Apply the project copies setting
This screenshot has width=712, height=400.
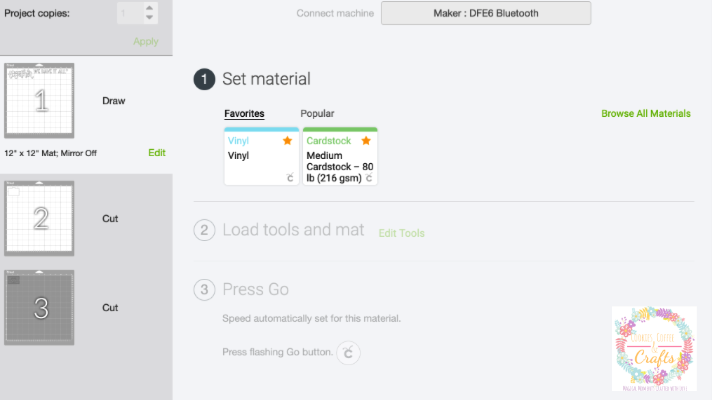click(x=146, y=42)
